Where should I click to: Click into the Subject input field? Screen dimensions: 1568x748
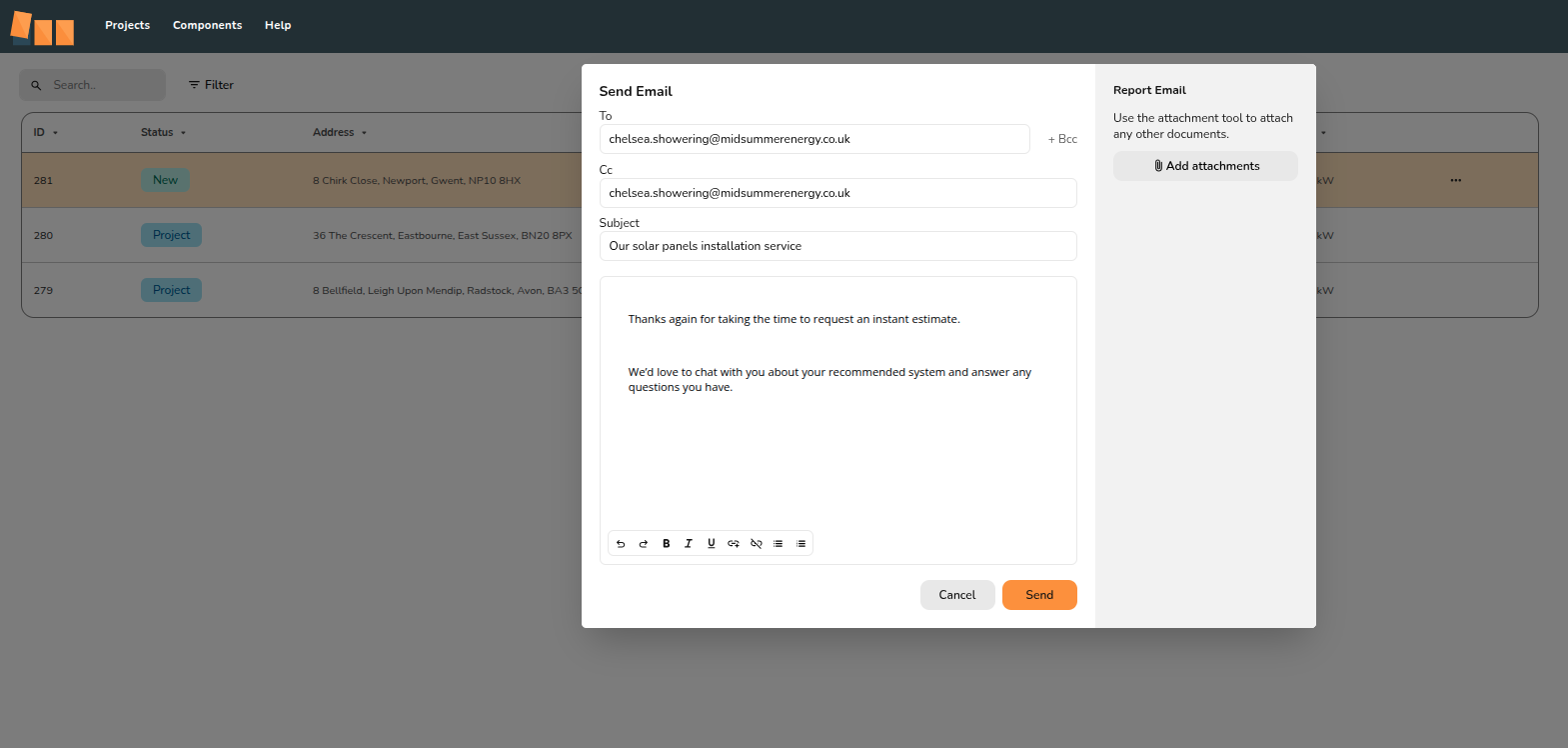tap(837, 246)
